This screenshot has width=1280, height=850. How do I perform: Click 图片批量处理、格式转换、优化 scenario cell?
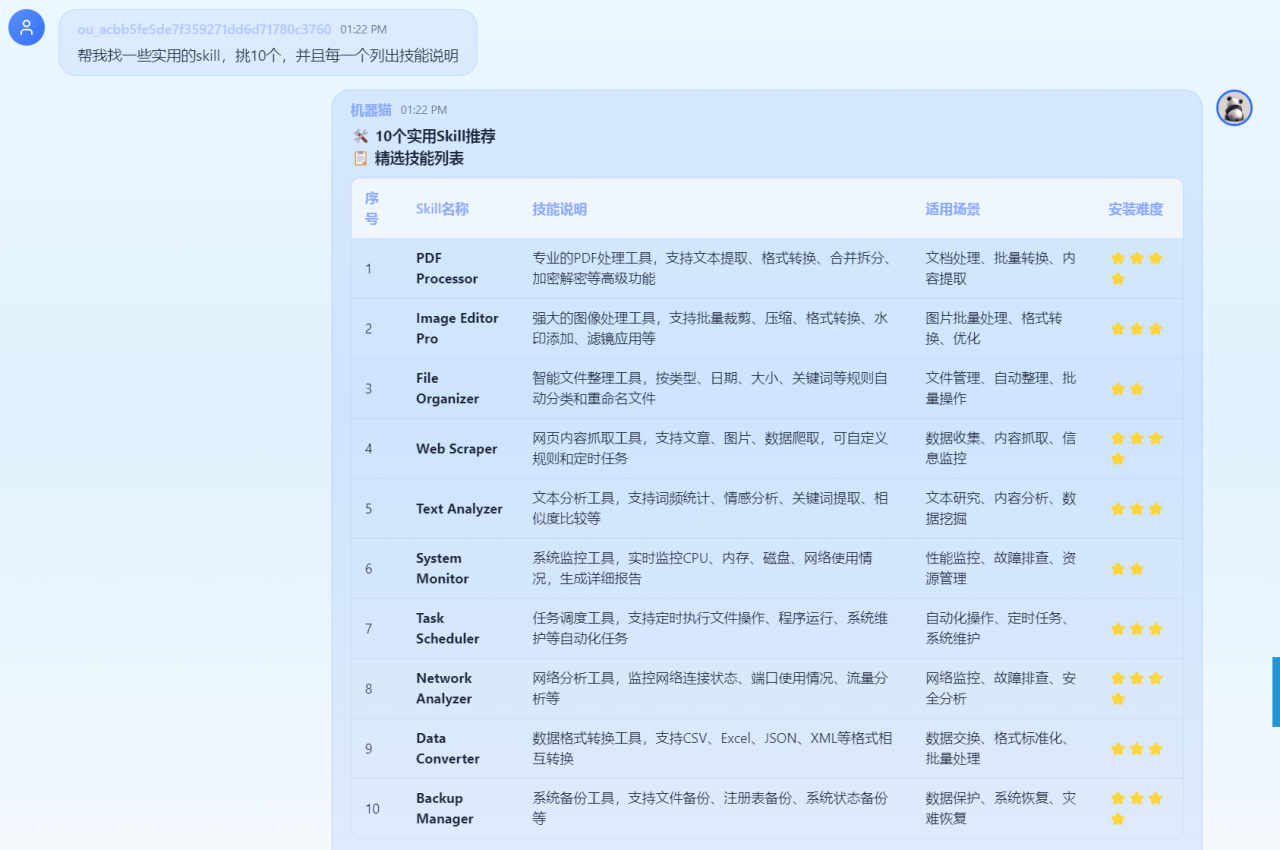coord(994,328)
